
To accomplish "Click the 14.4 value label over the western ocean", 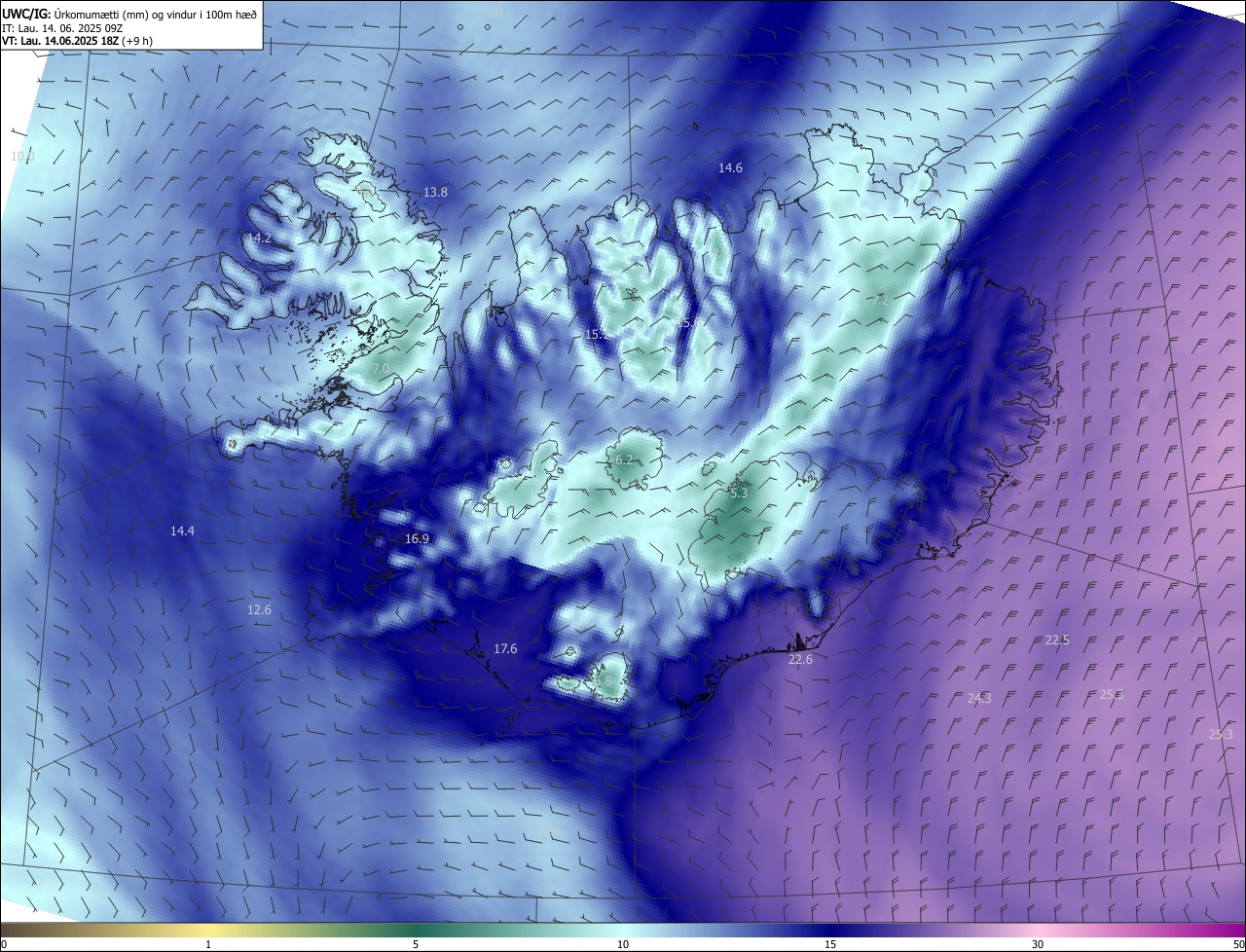I will tap(182, 531).
